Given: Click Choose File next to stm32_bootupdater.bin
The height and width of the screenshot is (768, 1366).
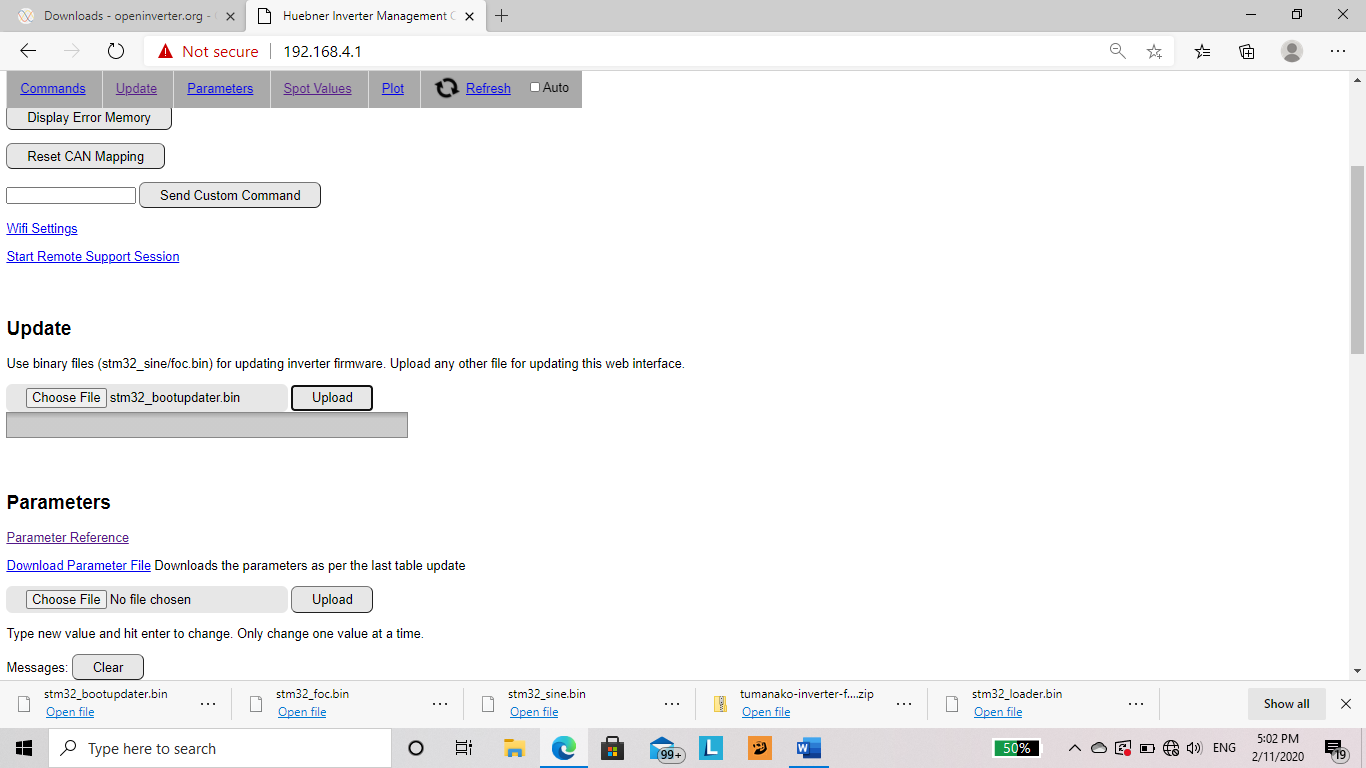Looking at the screenshot, I should [x=66, y=397].
